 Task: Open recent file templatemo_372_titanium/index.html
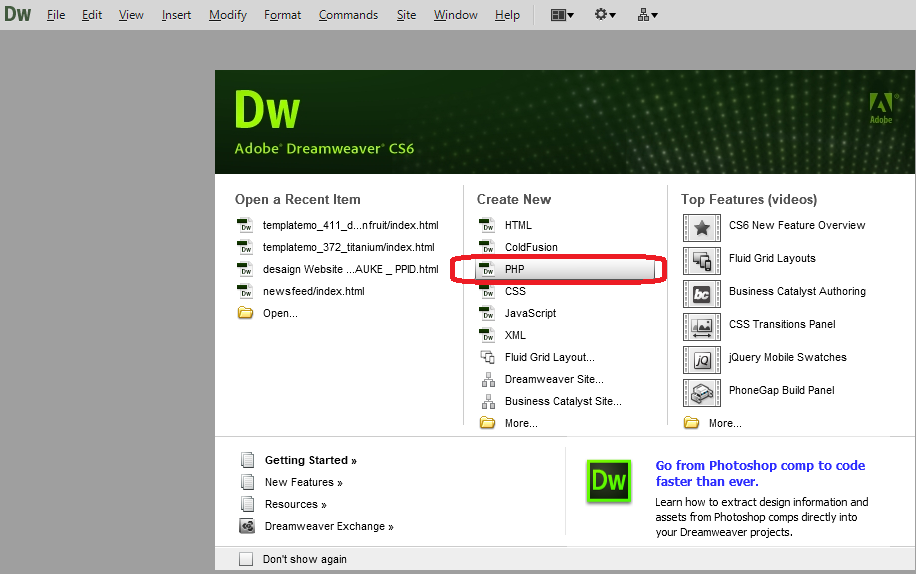349,247
